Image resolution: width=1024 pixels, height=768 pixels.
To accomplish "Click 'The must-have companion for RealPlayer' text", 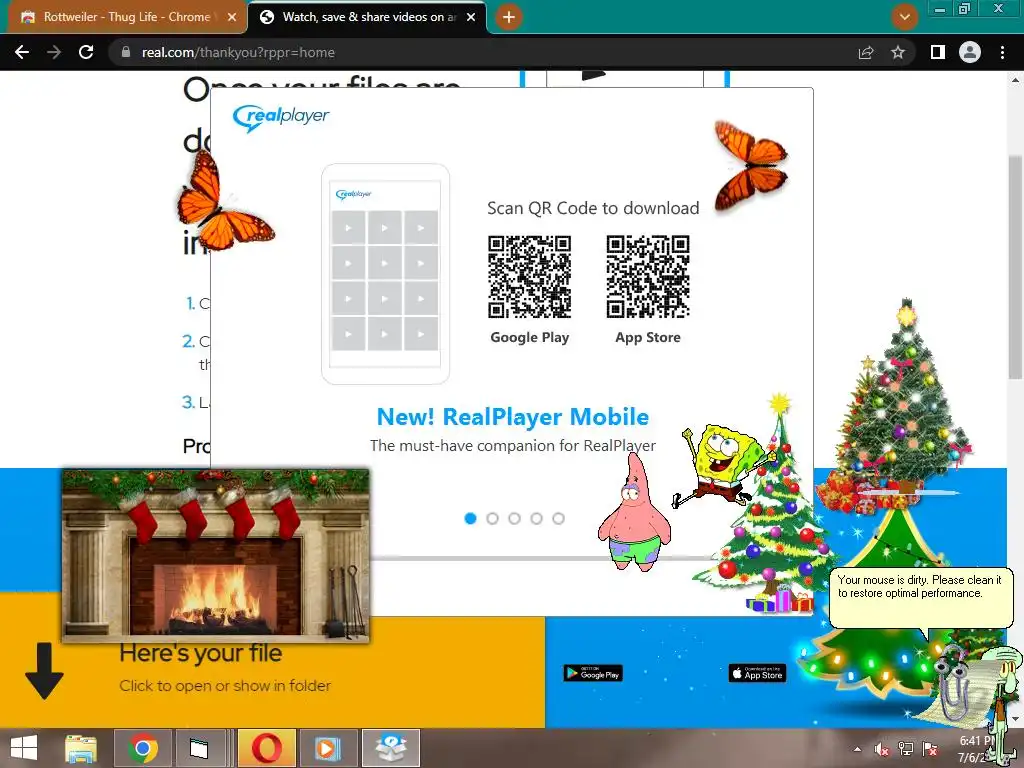I will (513, 446).
